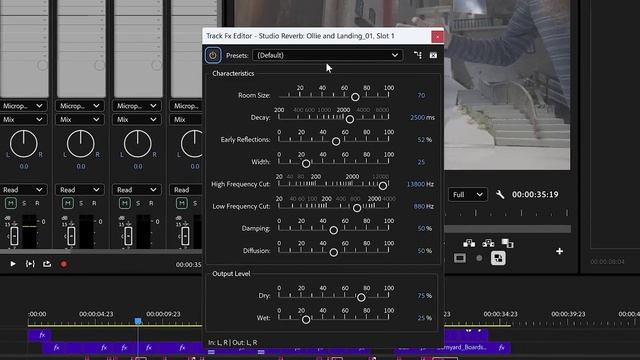Click the delete preset icon in Fx Editor
The height and width of the screenshot is (360, 640).
(433, 55)
